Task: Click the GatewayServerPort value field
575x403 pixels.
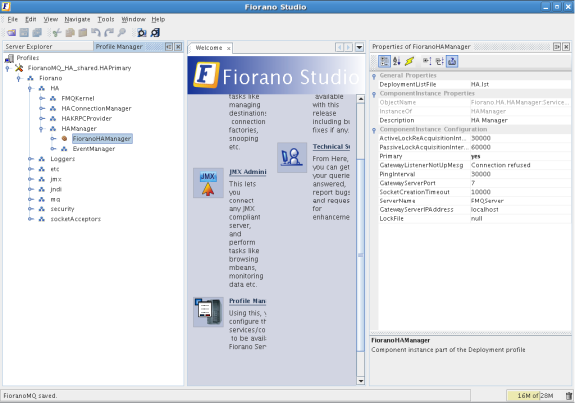Action: 520,183
